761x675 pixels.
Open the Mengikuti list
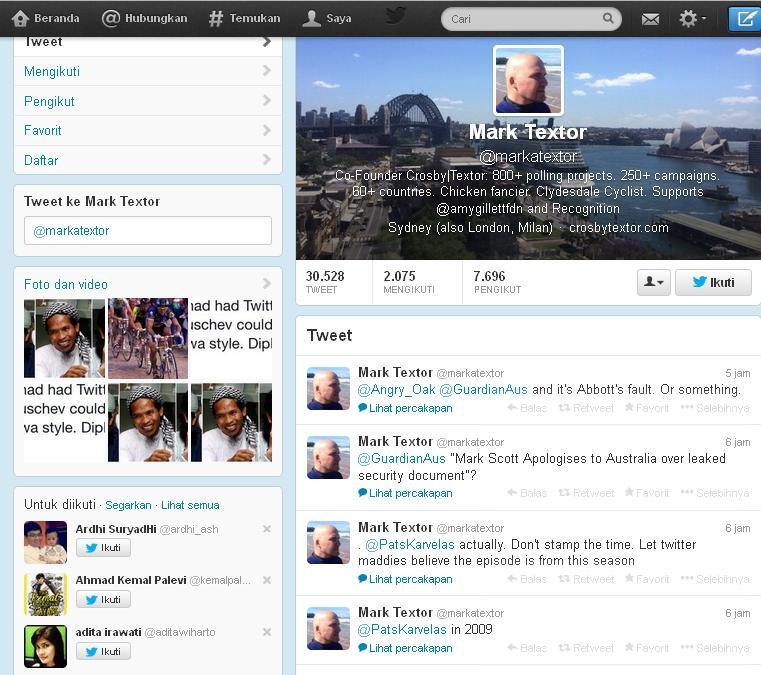(148, 71)
